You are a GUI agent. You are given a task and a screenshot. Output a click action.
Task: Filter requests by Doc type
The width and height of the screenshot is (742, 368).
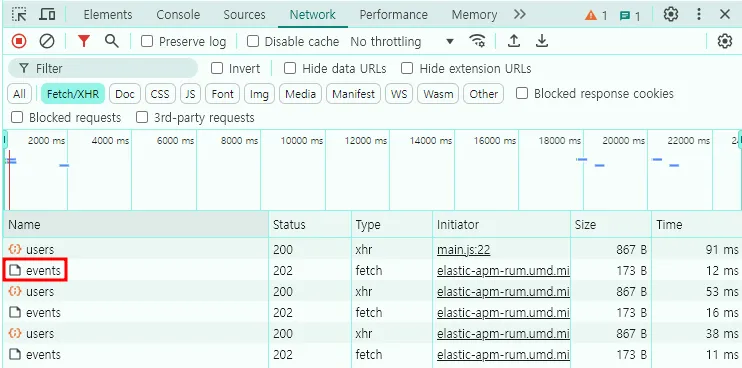click(x=125, y=94)
